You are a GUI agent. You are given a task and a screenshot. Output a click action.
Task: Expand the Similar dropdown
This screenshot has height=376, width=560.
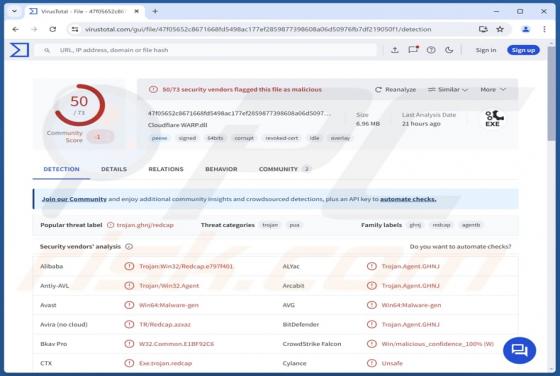pyautogui.click(x=448, y=90)
